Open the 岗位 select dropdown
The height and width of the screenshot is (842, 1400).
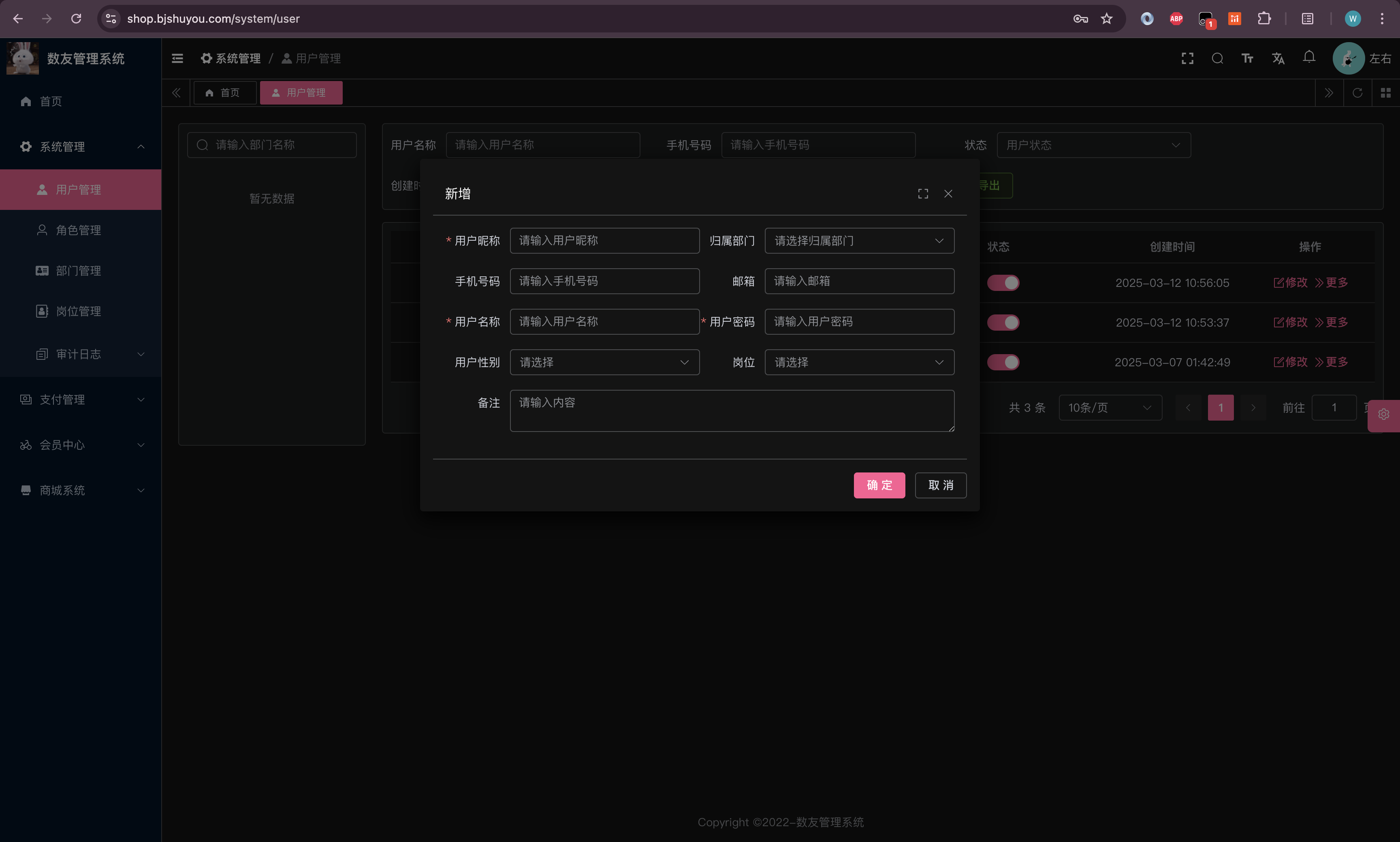point(859,362)
